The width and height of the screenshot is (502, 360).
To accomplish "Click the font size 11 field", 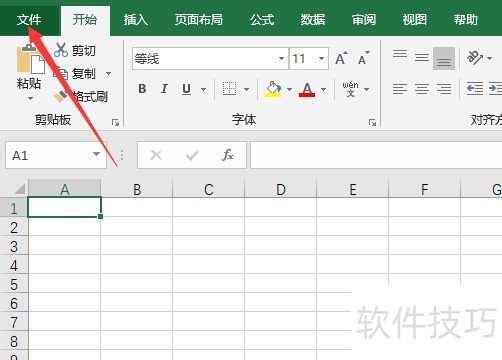I will click(x=303, y=59).
